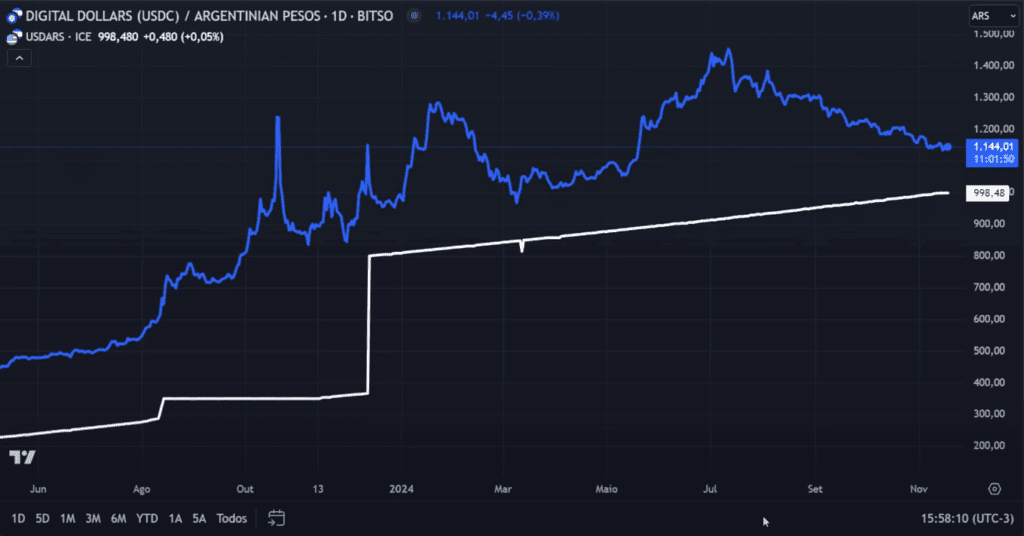The height and width of the screenshot is (536, 1024).
Task: Click the 1.144,01 current price label
Action: [993, 146]
